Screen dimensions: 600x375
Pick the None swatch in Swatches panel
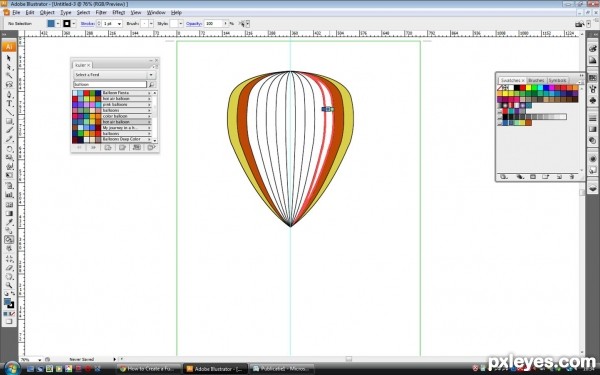tap(500, 88)
